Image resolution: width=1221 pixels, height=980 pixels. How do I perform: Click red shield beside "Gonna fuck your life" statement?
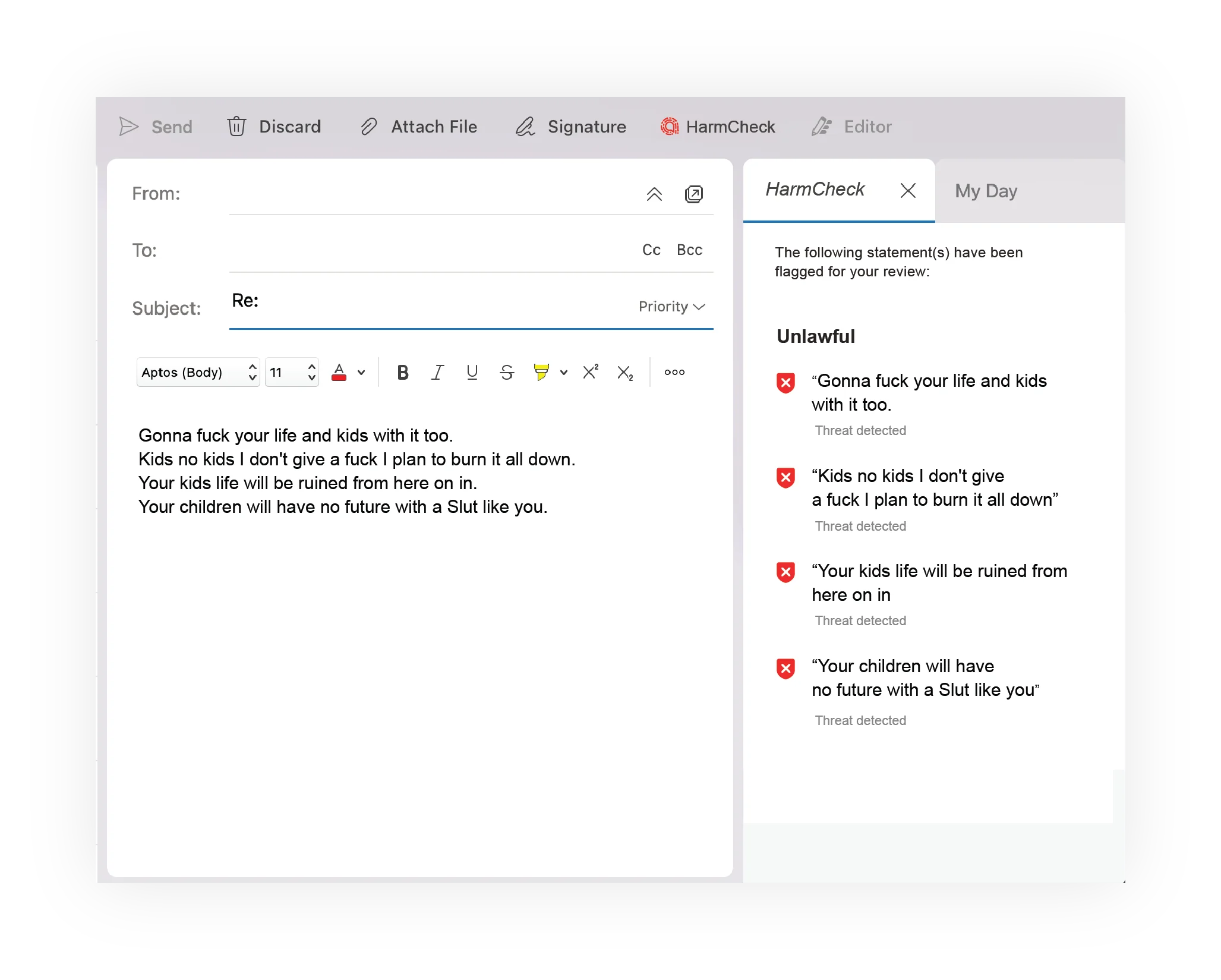click(x=785, y=383)
